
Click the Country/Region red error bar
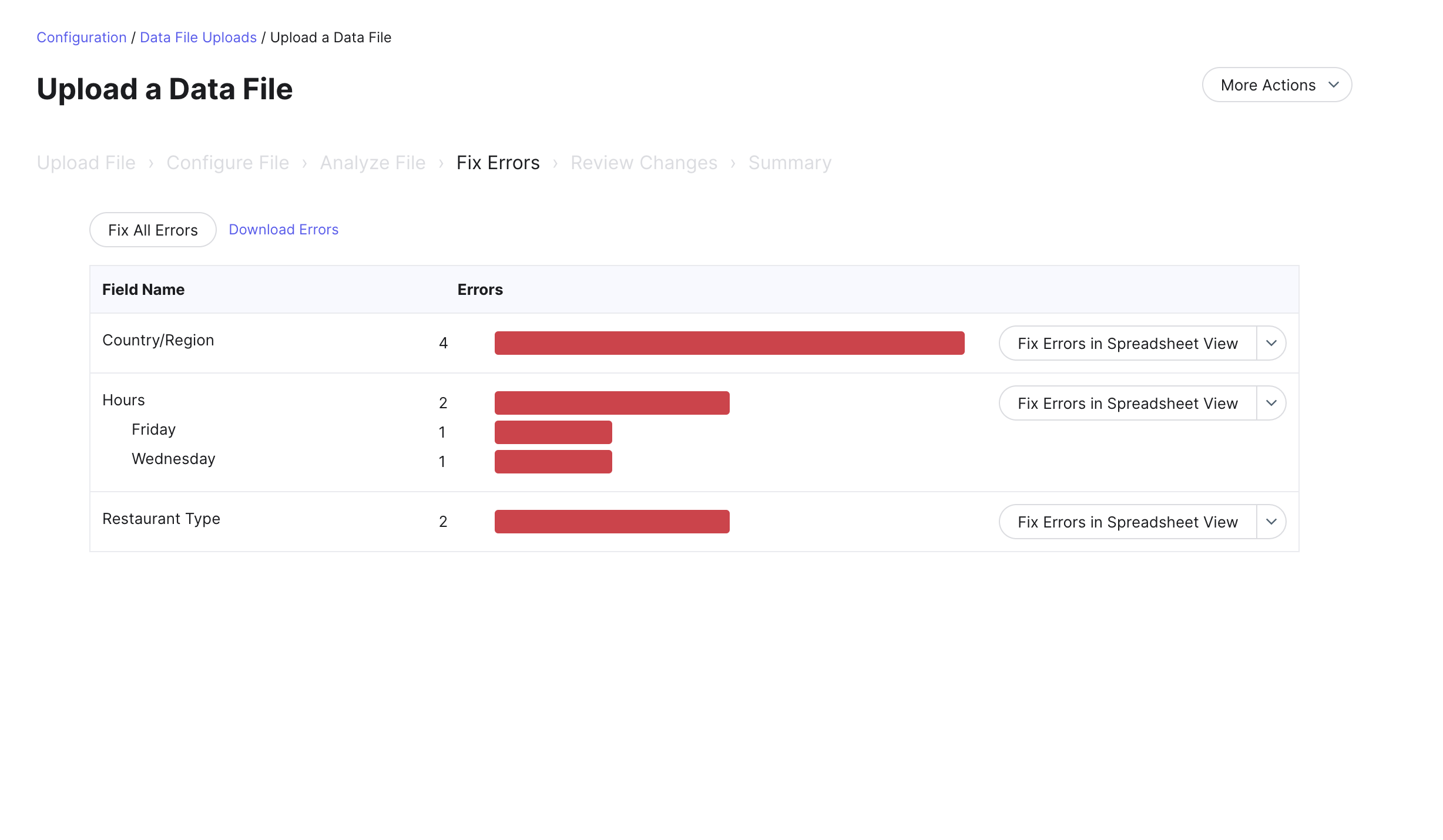(x=730, y=343)
